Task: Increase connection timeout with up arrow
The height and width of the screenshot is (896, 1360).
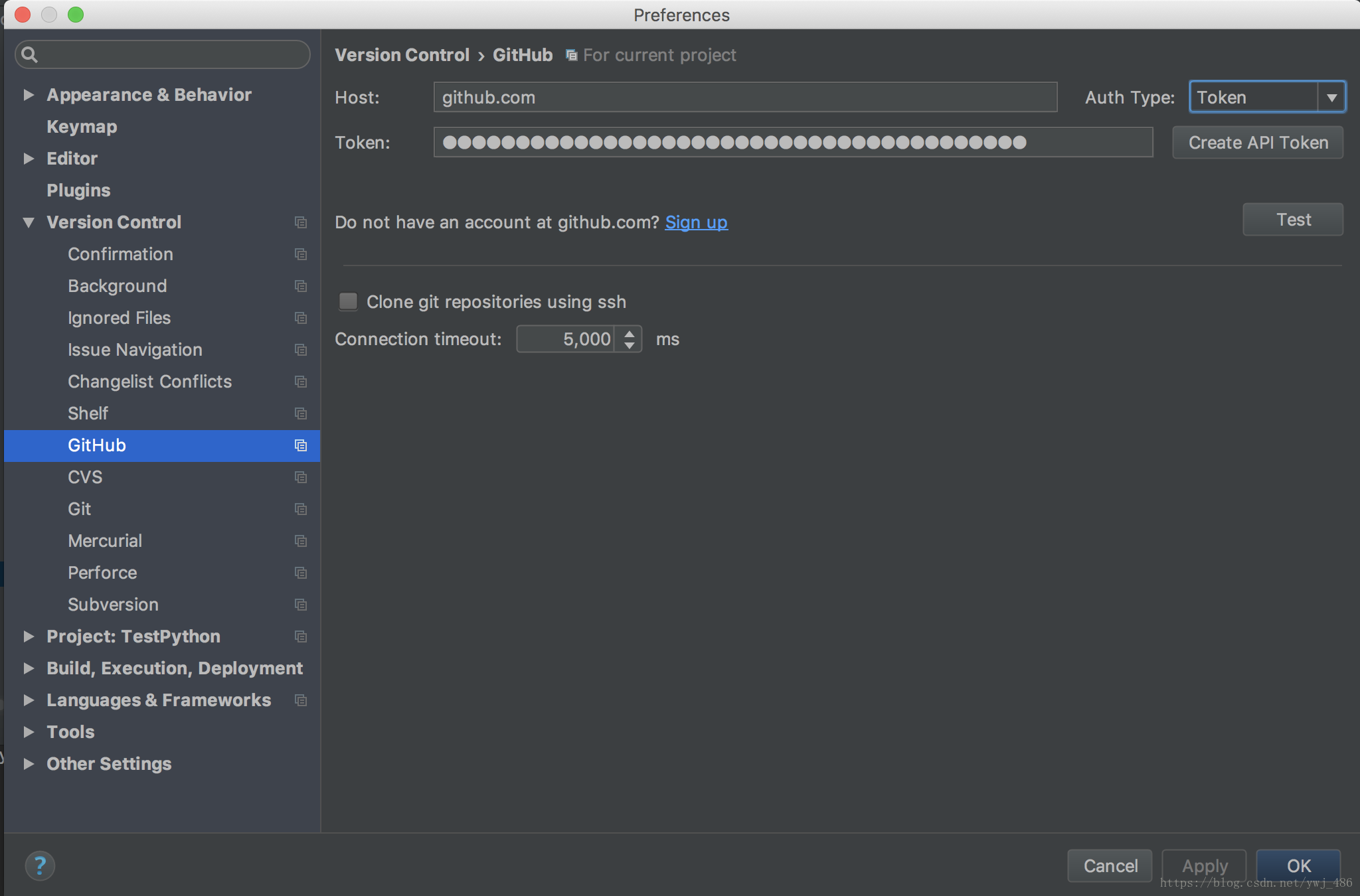Action: 629,333
